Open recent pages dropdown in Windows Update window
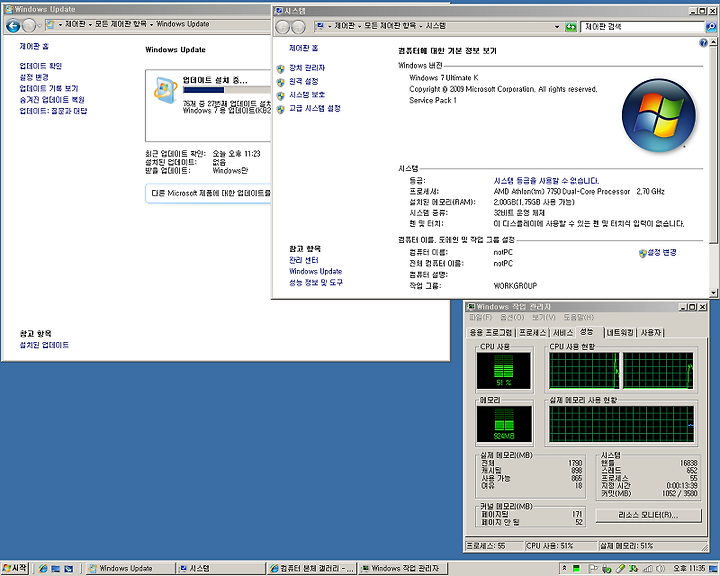 pyautogui.click(x=39, y=26)
